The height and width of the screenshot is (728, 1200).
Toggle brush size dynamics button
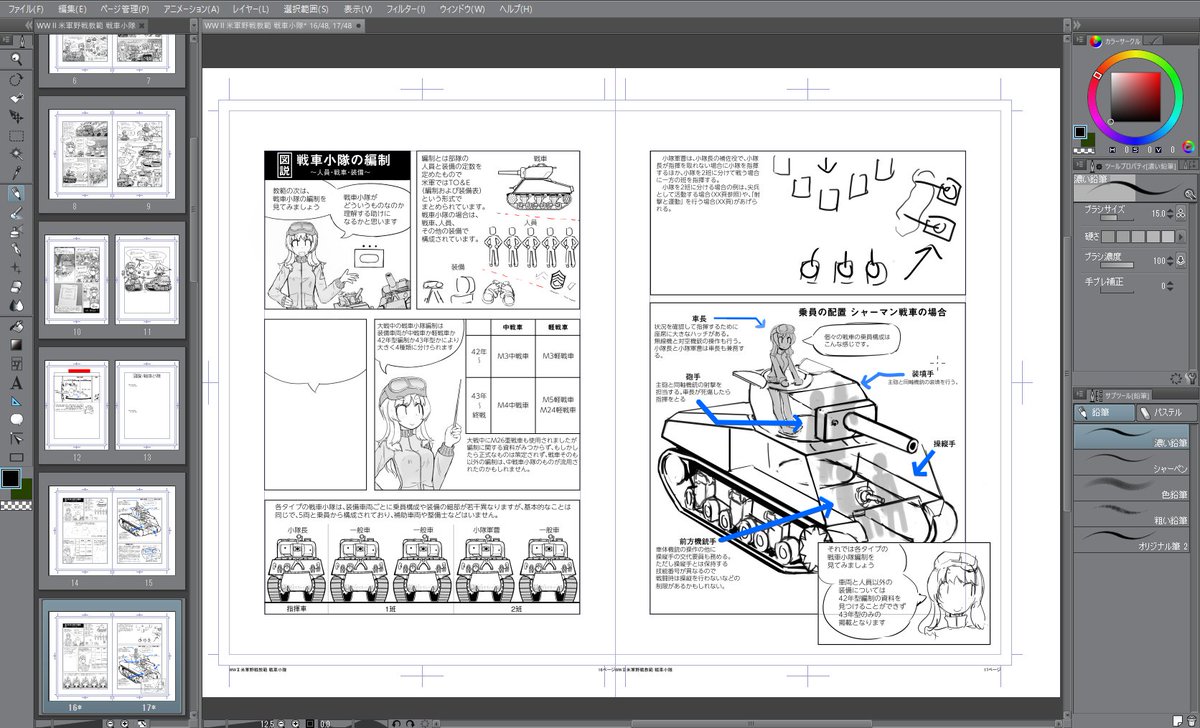point(1181,213)
